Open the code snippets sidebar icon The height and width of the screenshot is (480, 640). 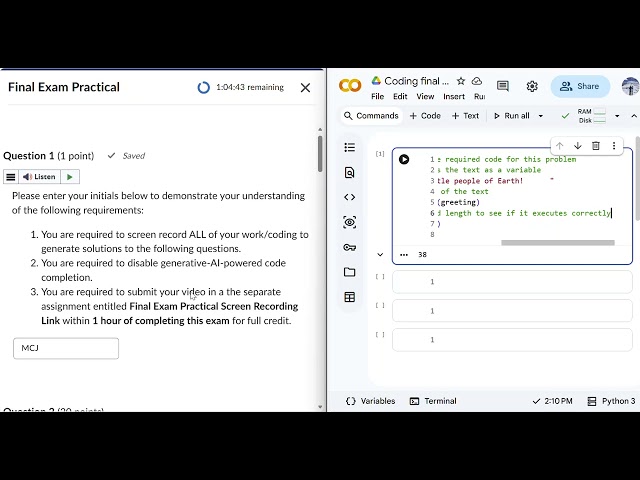(349, 198)
